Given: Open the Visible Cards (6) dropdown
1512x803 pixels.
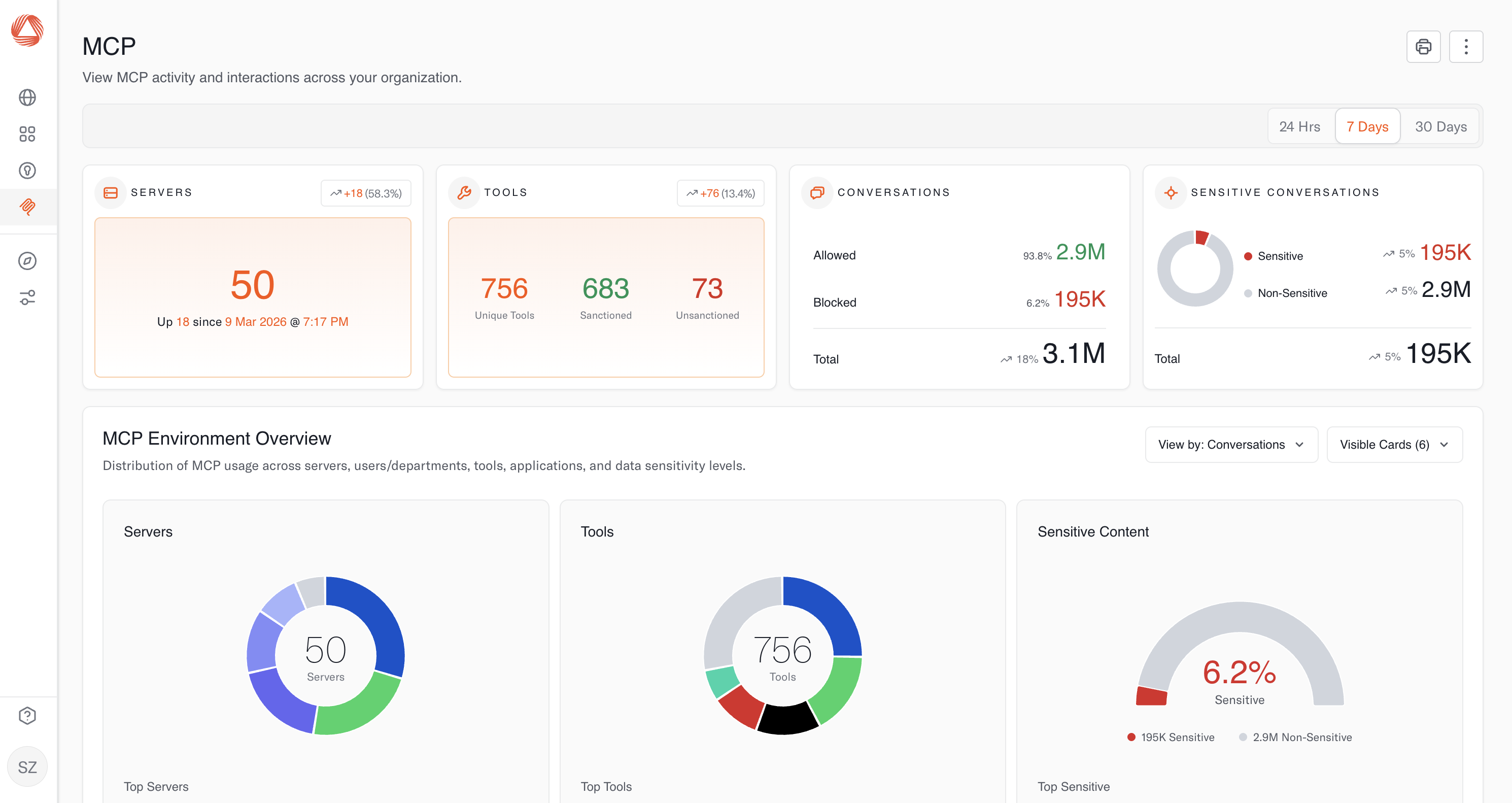Looking at the screenshot, I should point(1394,444).
